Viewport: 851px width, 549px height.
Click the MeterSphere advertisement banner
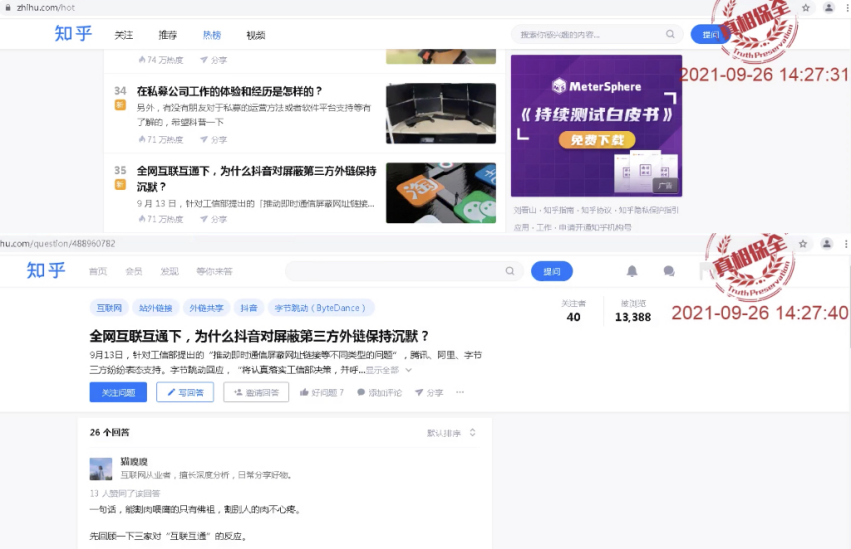tap(596, 125)
